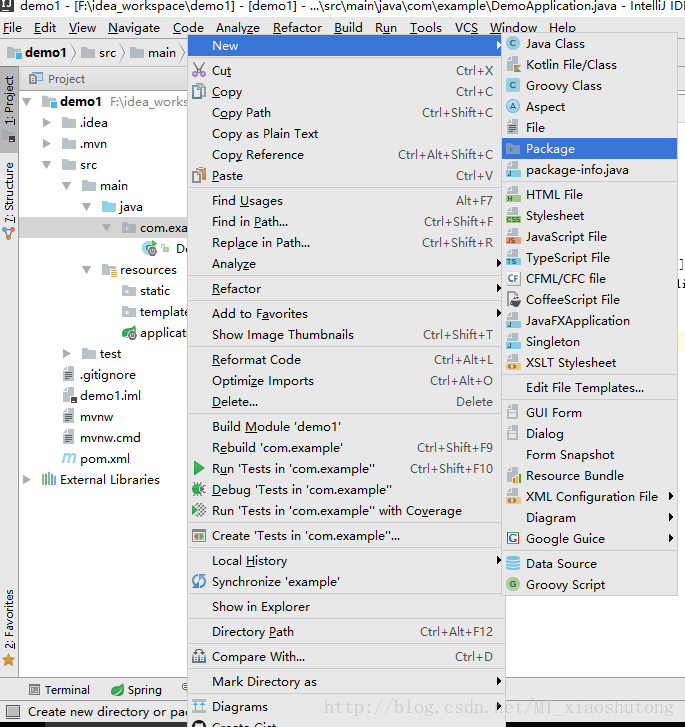Click the Compare With icon
This screenshot has height=727, width=685.
(x=199, y=656)
